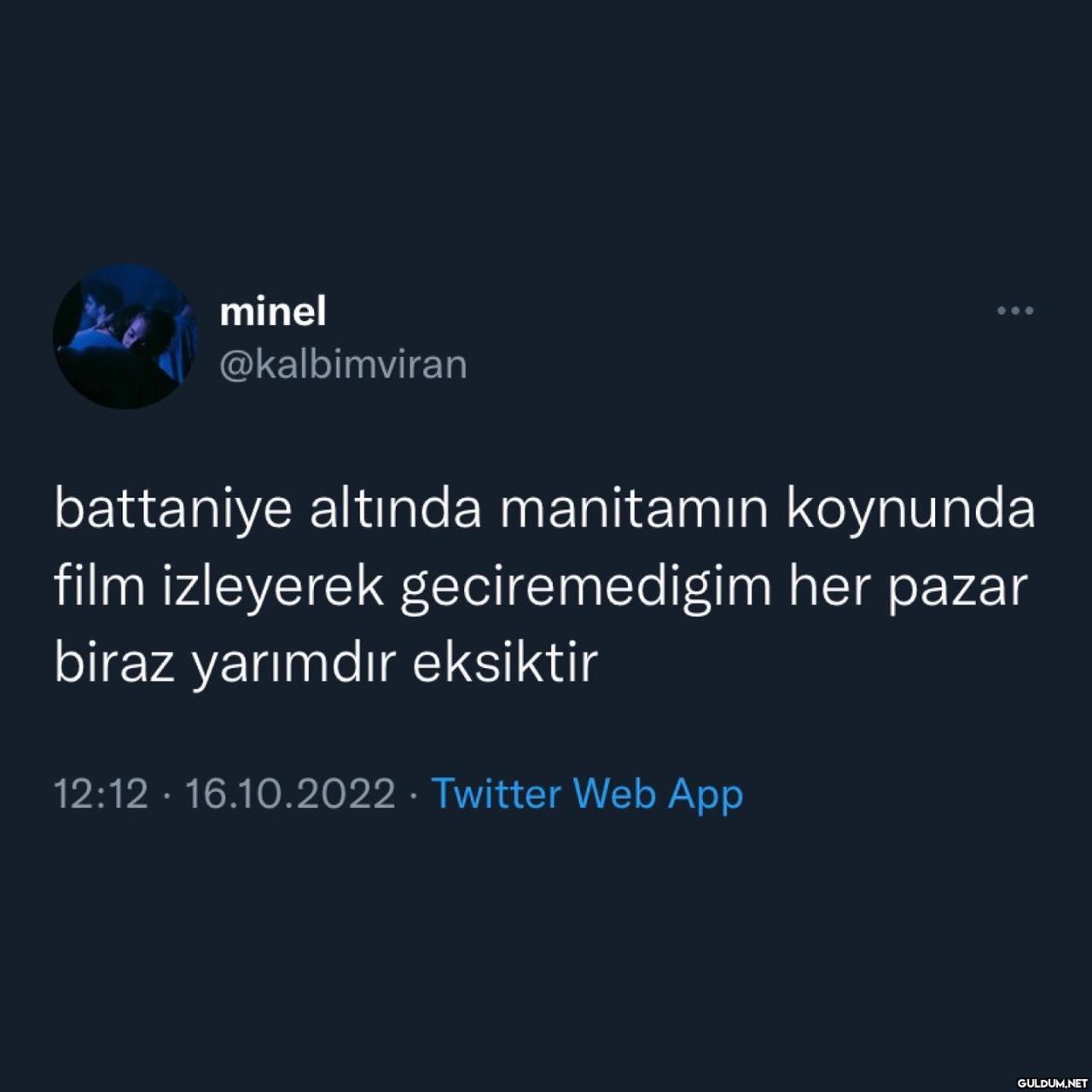Viewport: 1092px width, 1092px height.
Task: Open the three-dot more options menu
Action: pos(1015,311)
